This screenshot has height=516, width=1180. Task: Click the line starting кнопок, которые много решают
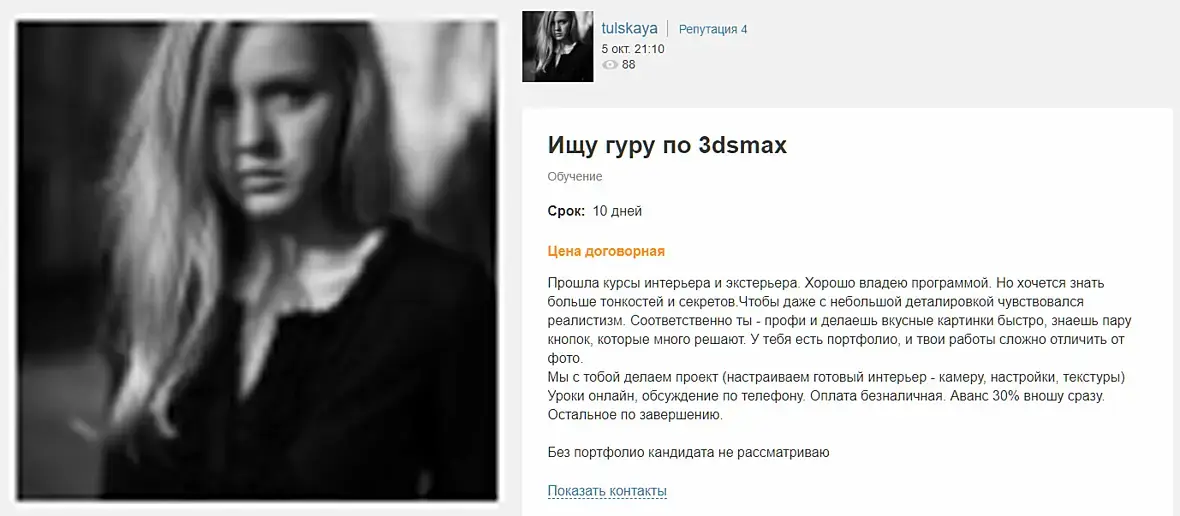click(x=836, y=339)
